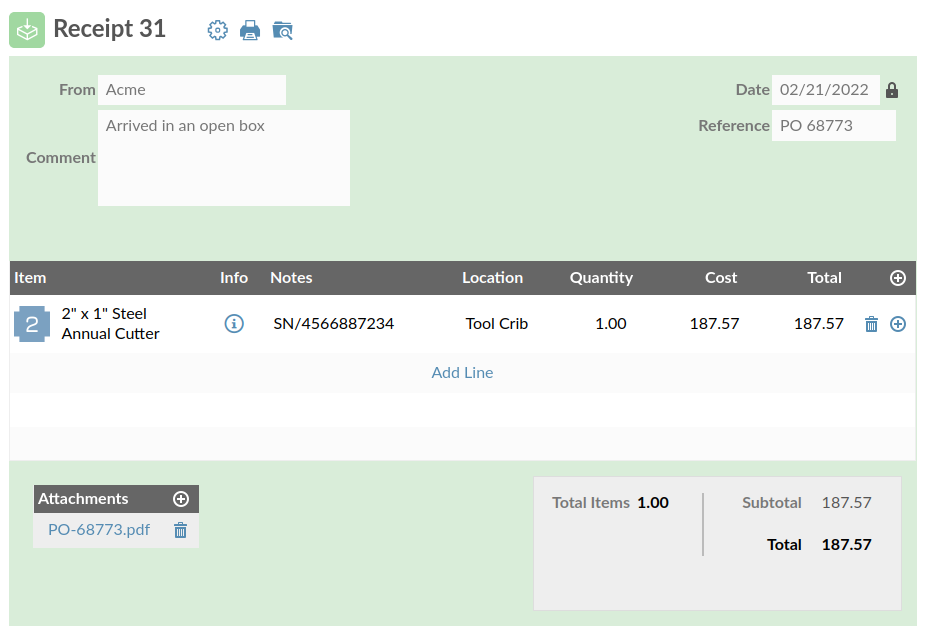
Task: Open the print preview icon
Action: (283, 30)
